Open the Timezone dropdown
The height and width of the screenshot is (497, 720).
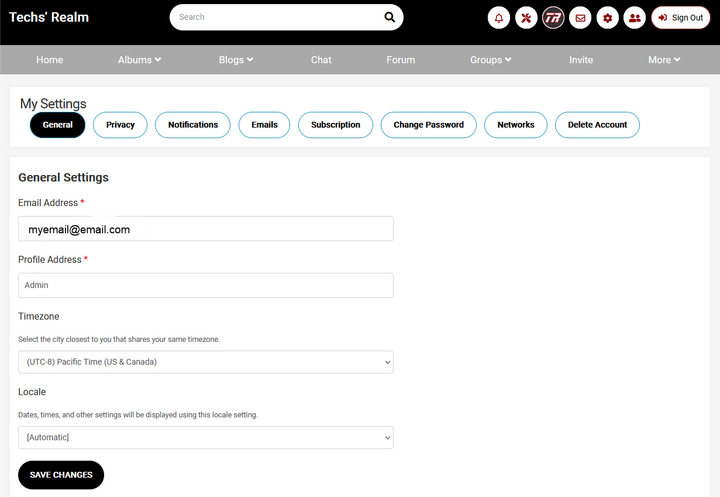point(206,362)
